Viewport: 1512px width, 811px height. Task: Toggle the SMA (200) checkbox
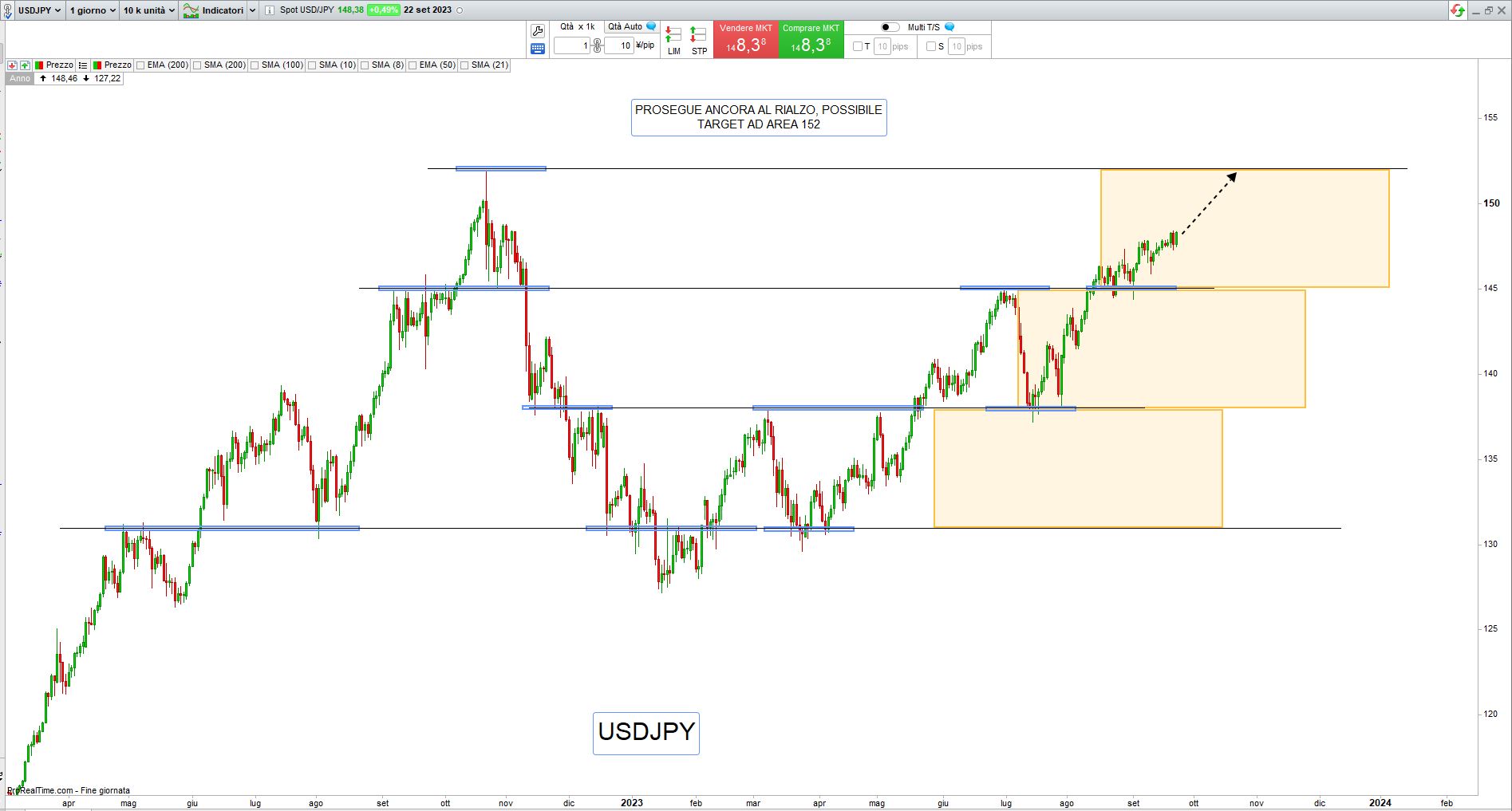[197, 65]
